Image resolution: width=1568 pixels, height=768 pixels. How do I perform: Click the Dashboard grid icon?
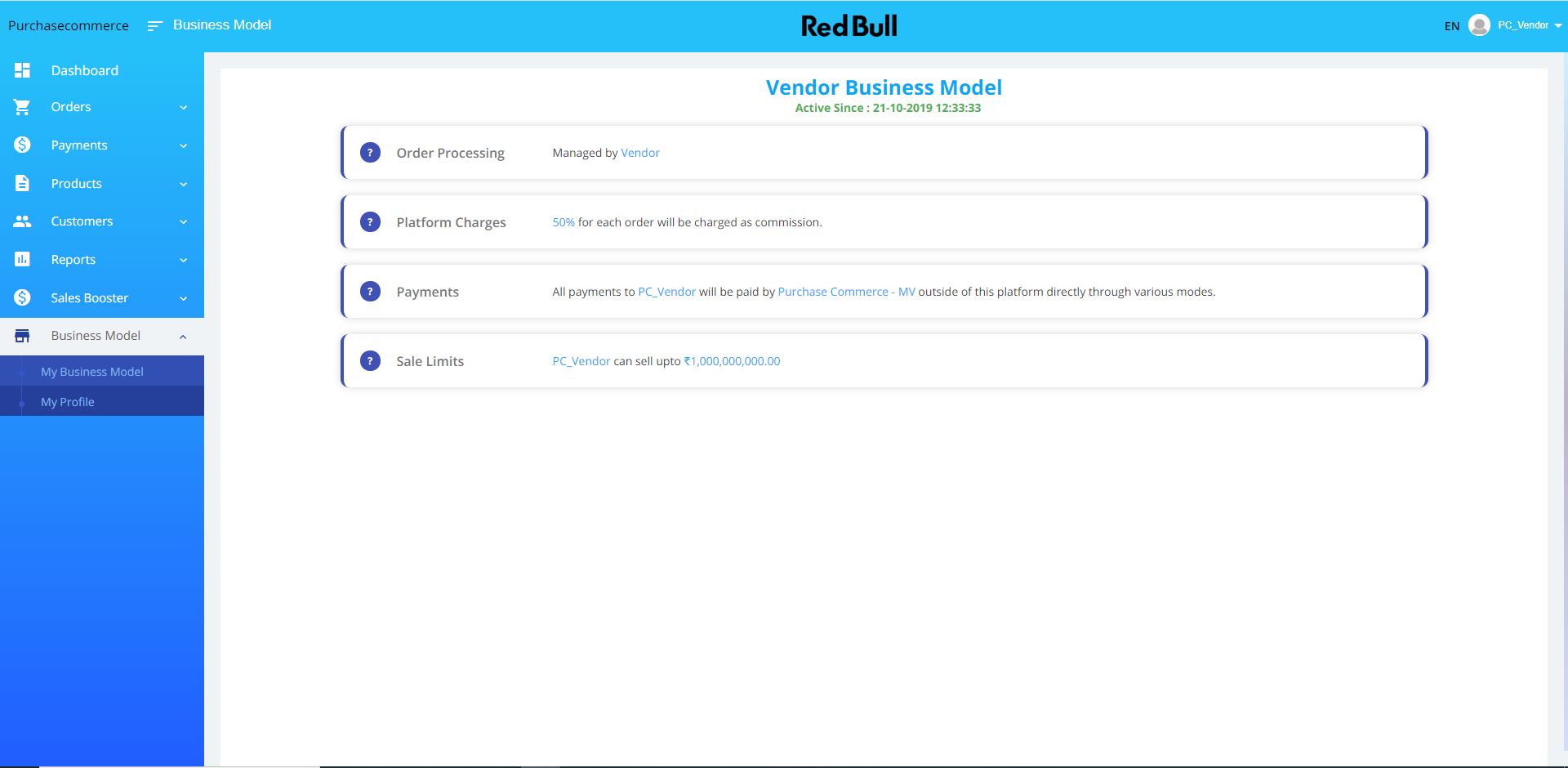coord(22,70)
